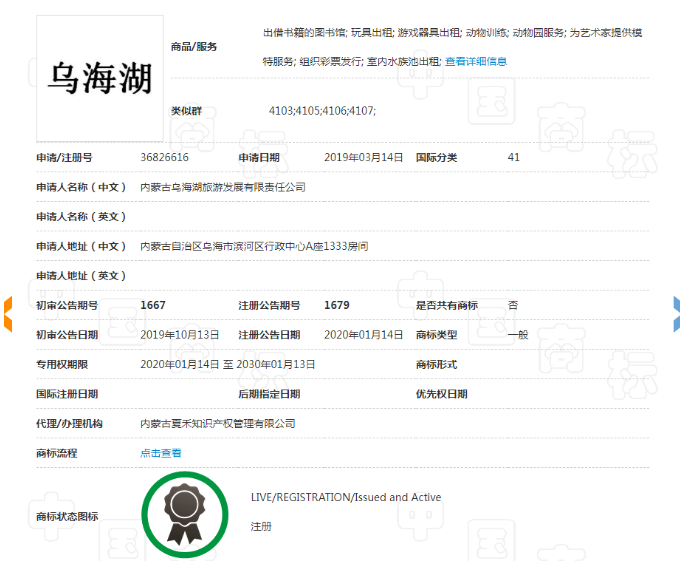Click the agency name 内蒙古夏禾知识产权管理有限公司
This screenshot has width=680, height=585.
click(x=217, y=424)
